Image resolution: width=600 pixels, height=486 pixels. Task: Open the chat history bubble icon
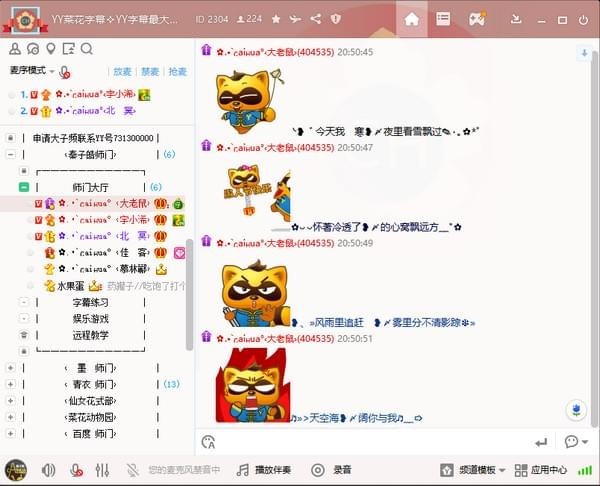point(33,49)
